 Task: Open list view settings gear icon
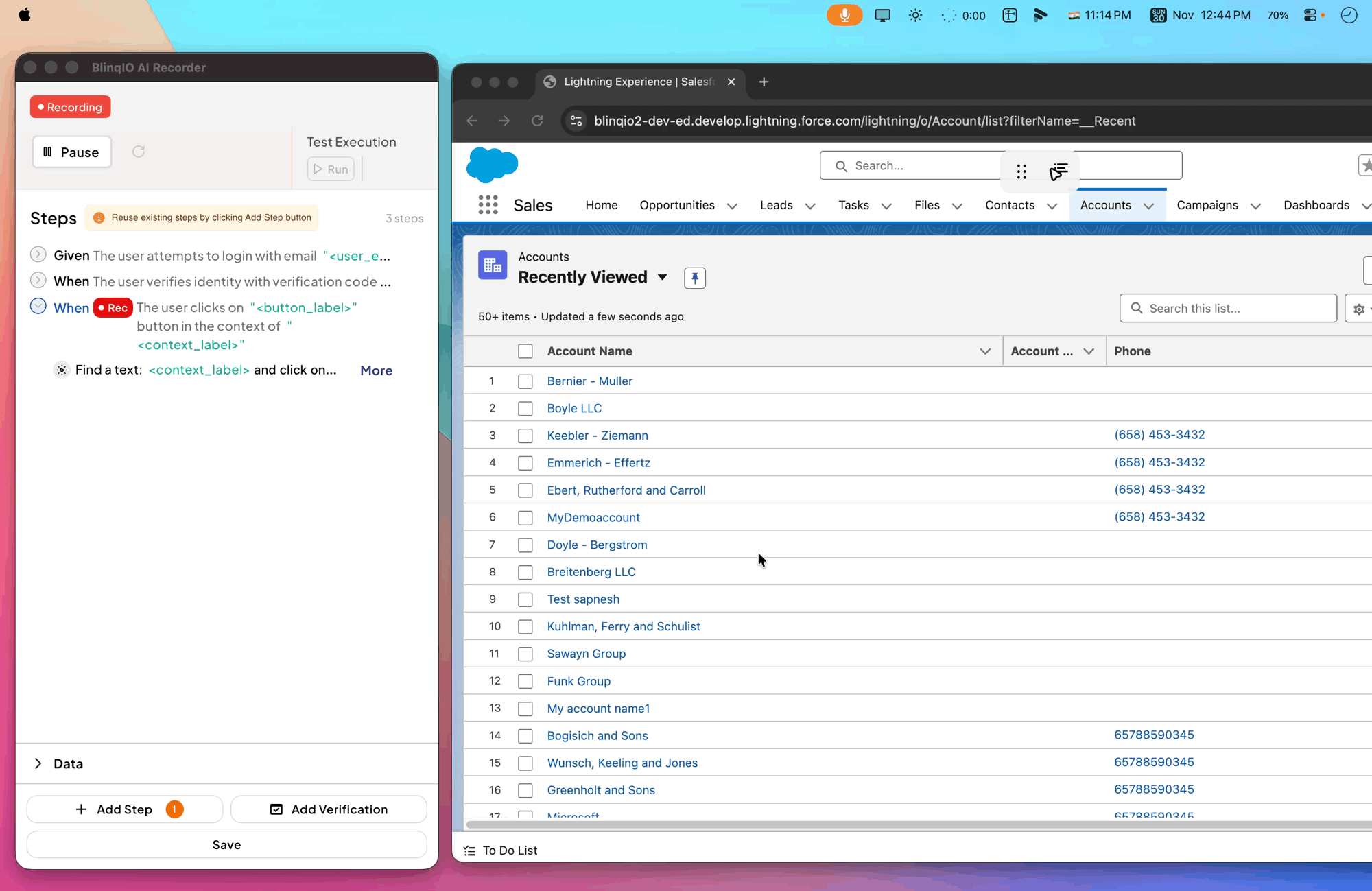coord(1359,309)
